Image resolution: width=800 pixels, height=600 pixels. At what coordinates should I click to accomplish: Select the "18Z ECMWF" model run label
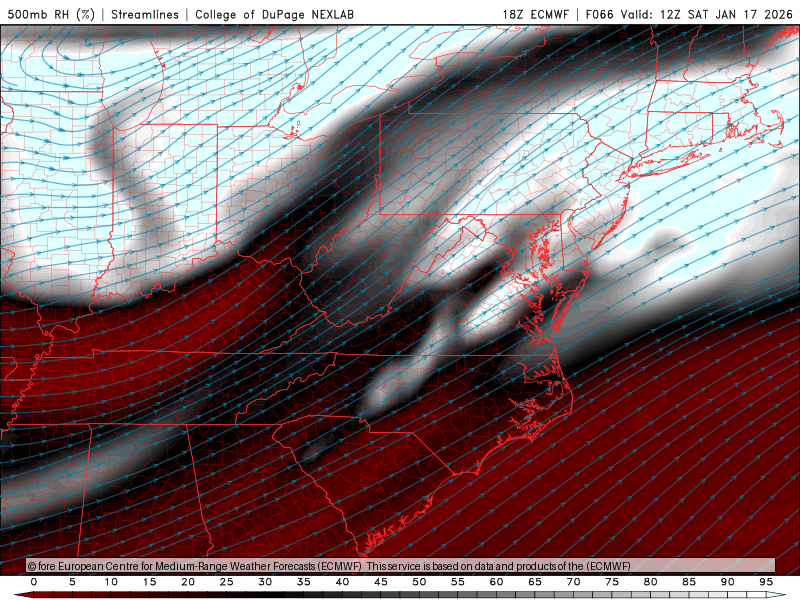[535, 14]
